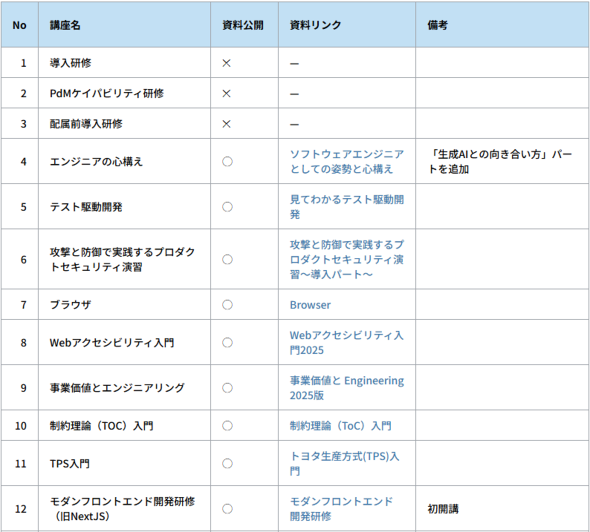
Task: Click the × mark in the PdMケイパビリティ研修 row
Action: coord(227,94)
